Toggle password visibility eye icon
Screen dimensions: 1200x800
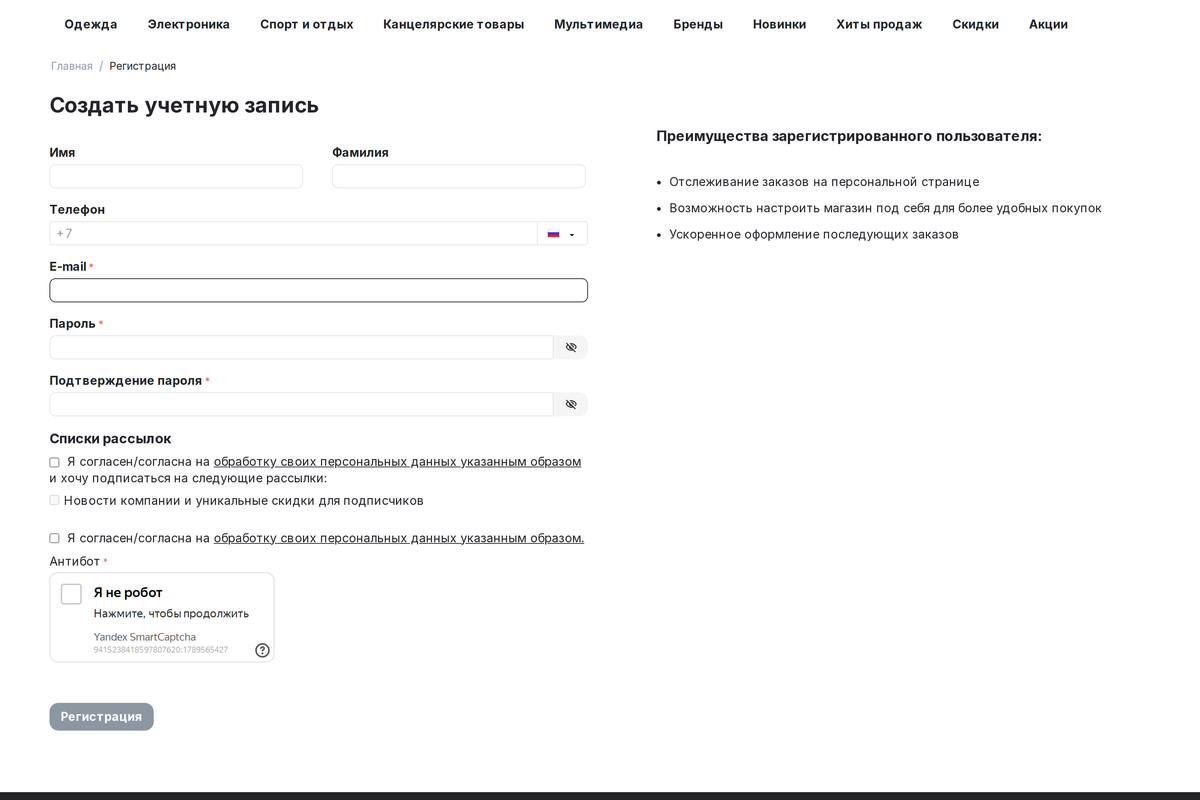[571, 347]
